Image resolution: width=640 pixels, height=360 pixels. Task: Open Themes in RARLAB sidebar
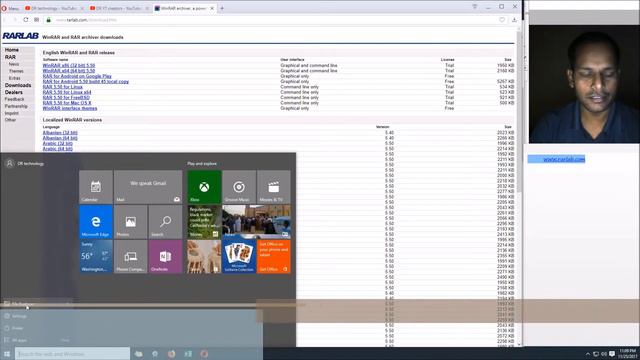(x=16, y=71)
